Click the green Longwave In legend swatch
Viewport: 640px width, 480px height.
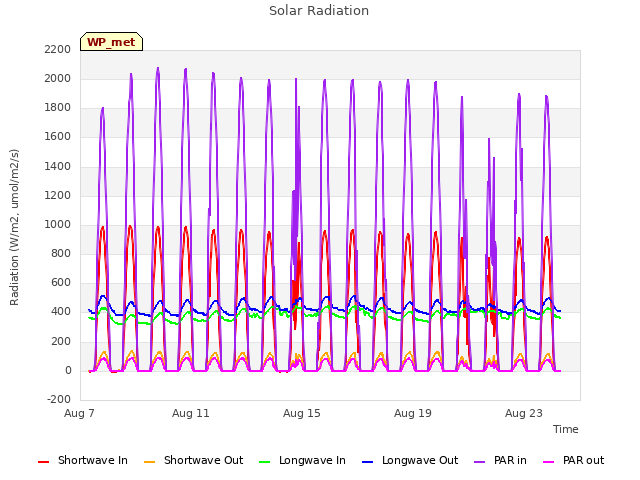[x=264, y=462]
